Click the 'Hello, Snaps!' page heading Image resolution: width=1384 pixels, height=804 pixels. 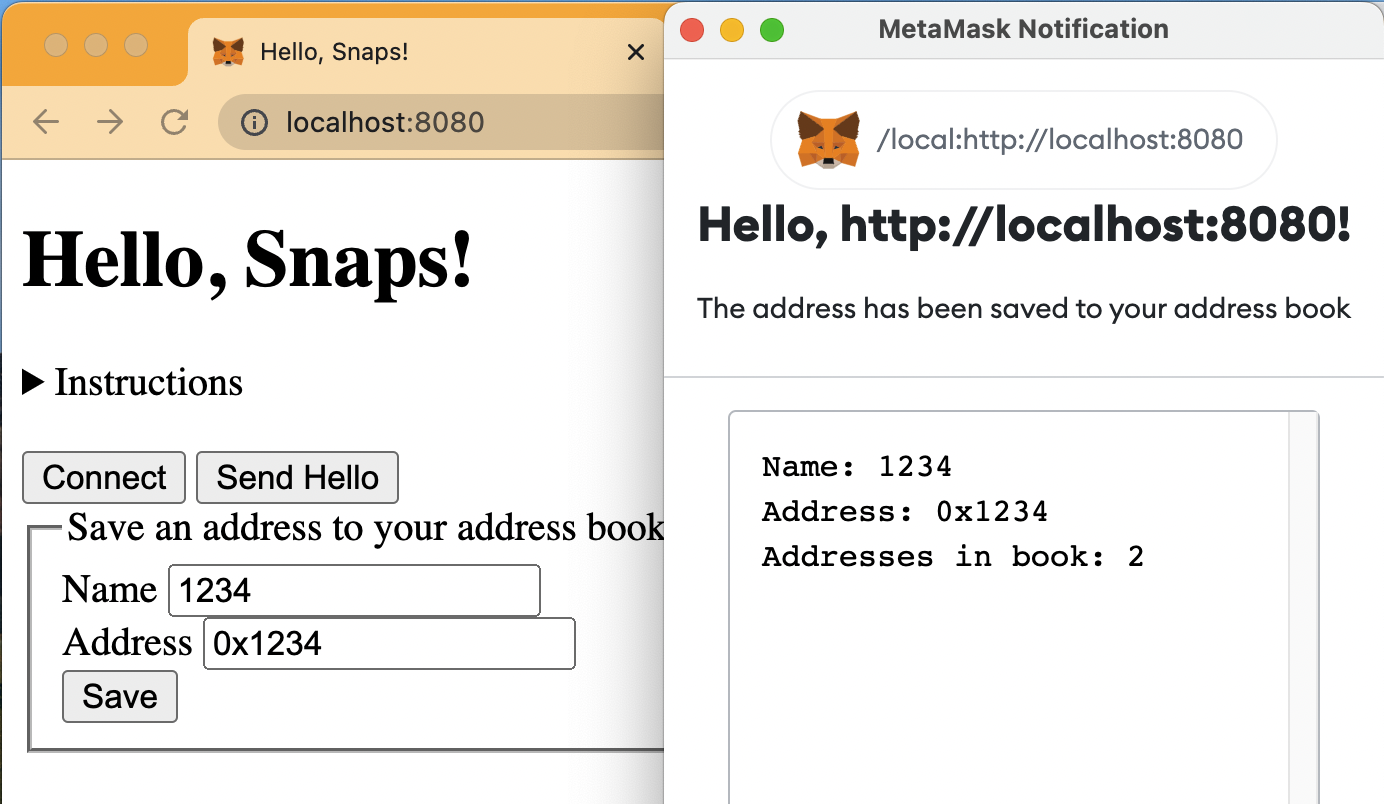pos(247,259)
